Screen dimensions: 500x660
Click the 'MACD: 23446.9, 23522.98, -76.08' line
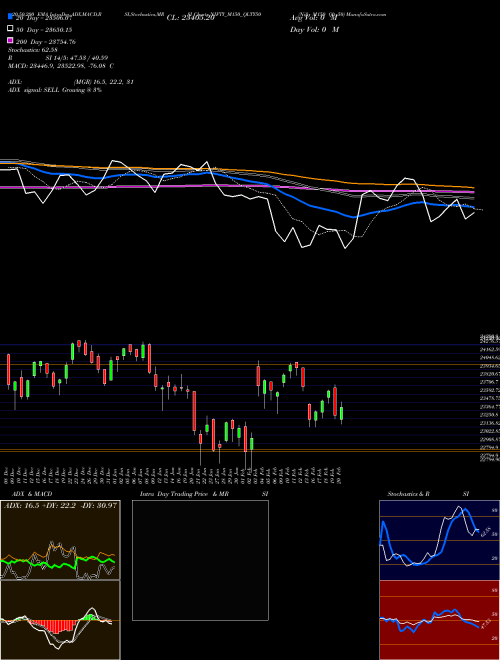61,66
